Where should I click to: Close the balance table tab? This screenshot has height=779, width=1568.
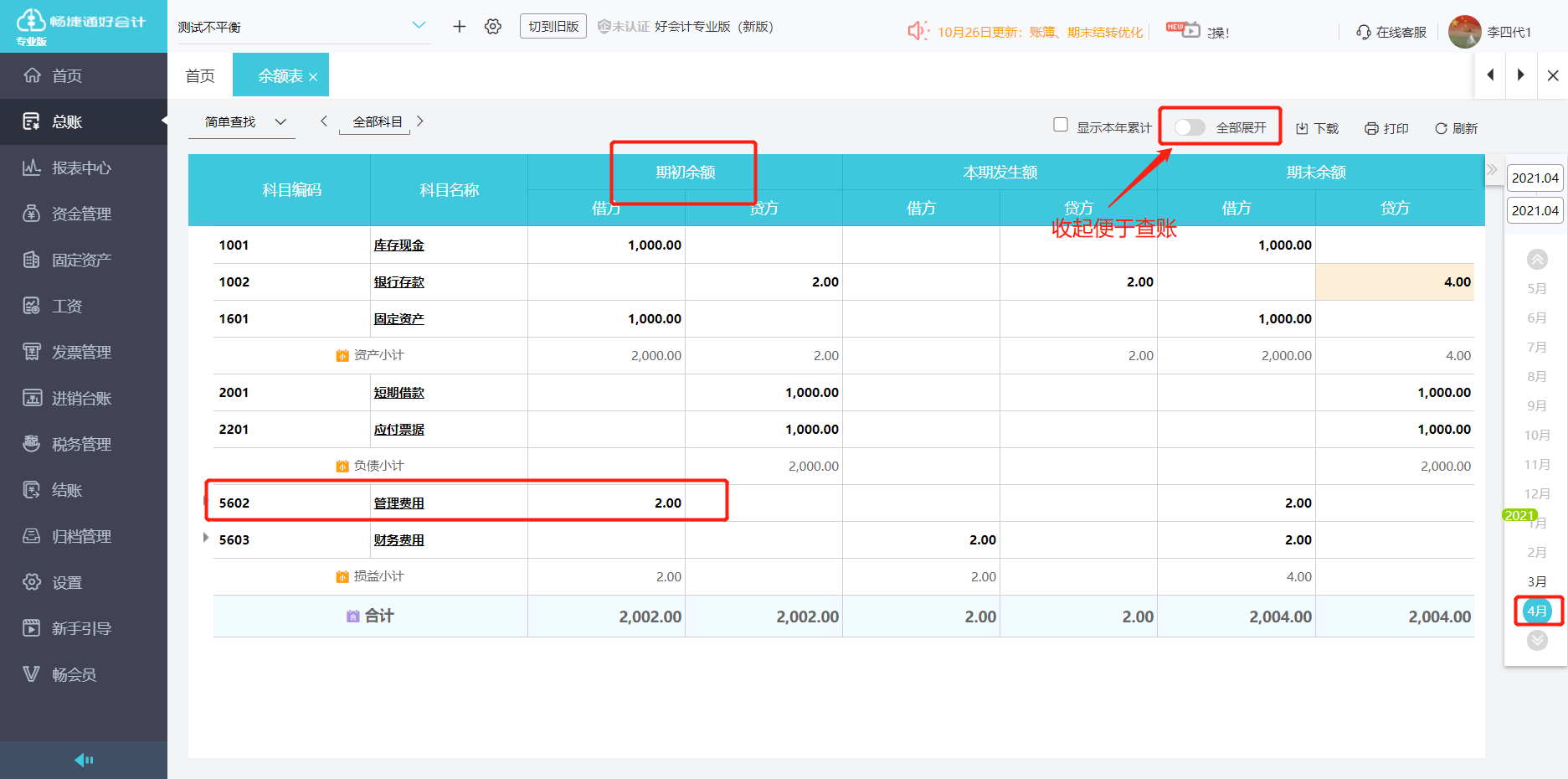point(313,77)
